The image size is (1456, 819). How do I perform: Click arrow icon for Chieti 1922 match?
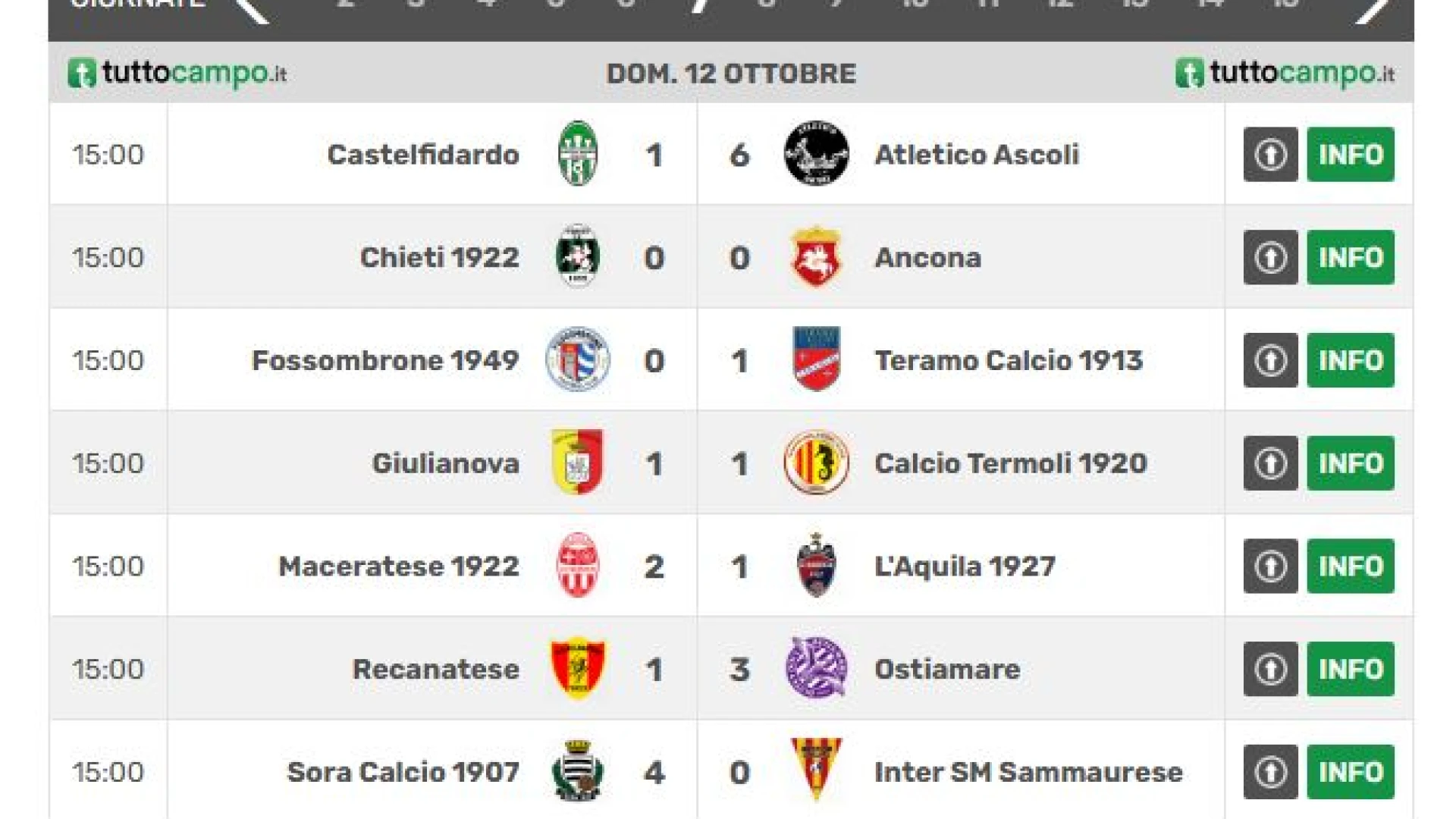pyautogui.click(x=1270, y=257)
